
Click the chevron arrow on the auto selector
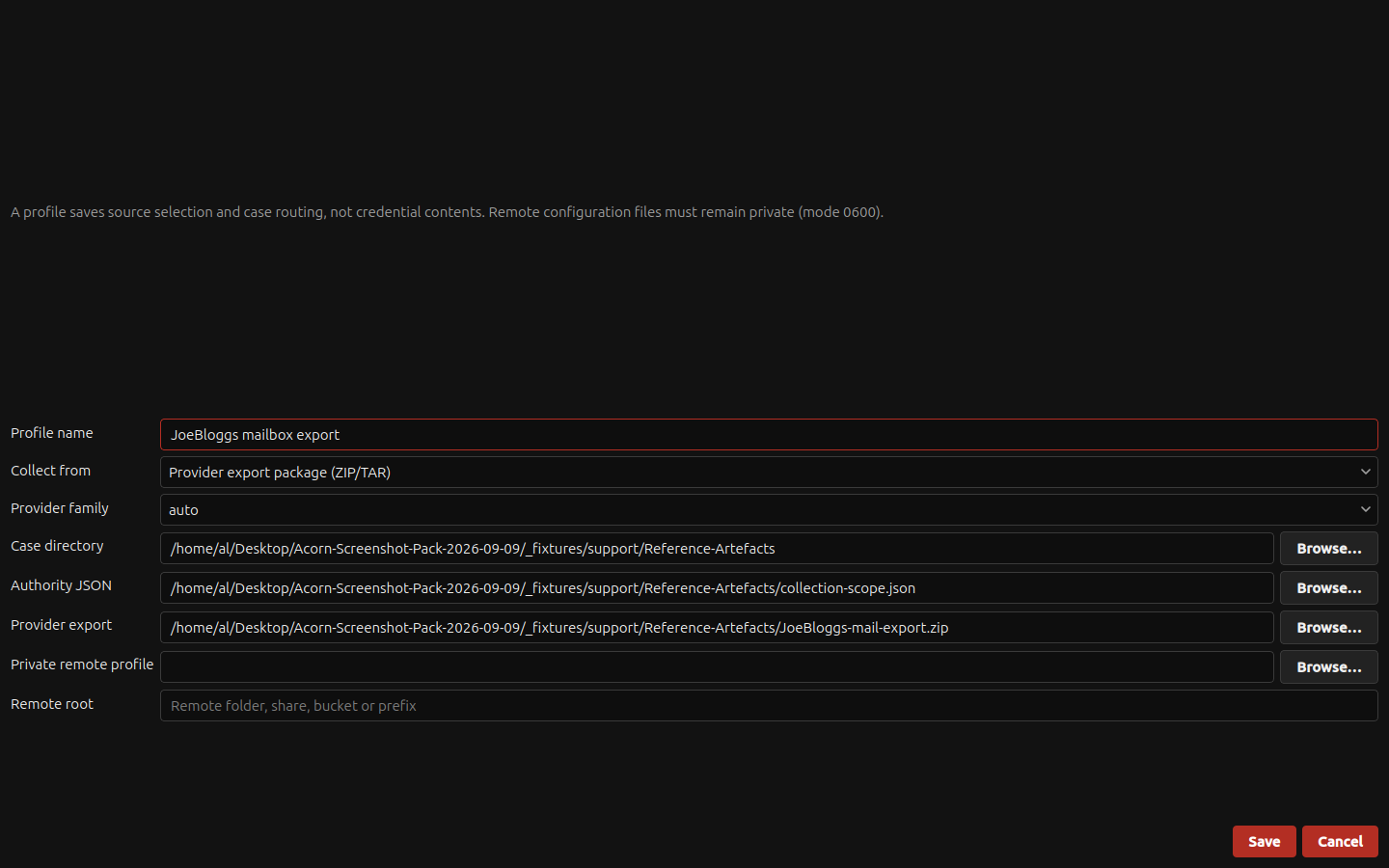pyautogui.click(x=1365, y=510)
